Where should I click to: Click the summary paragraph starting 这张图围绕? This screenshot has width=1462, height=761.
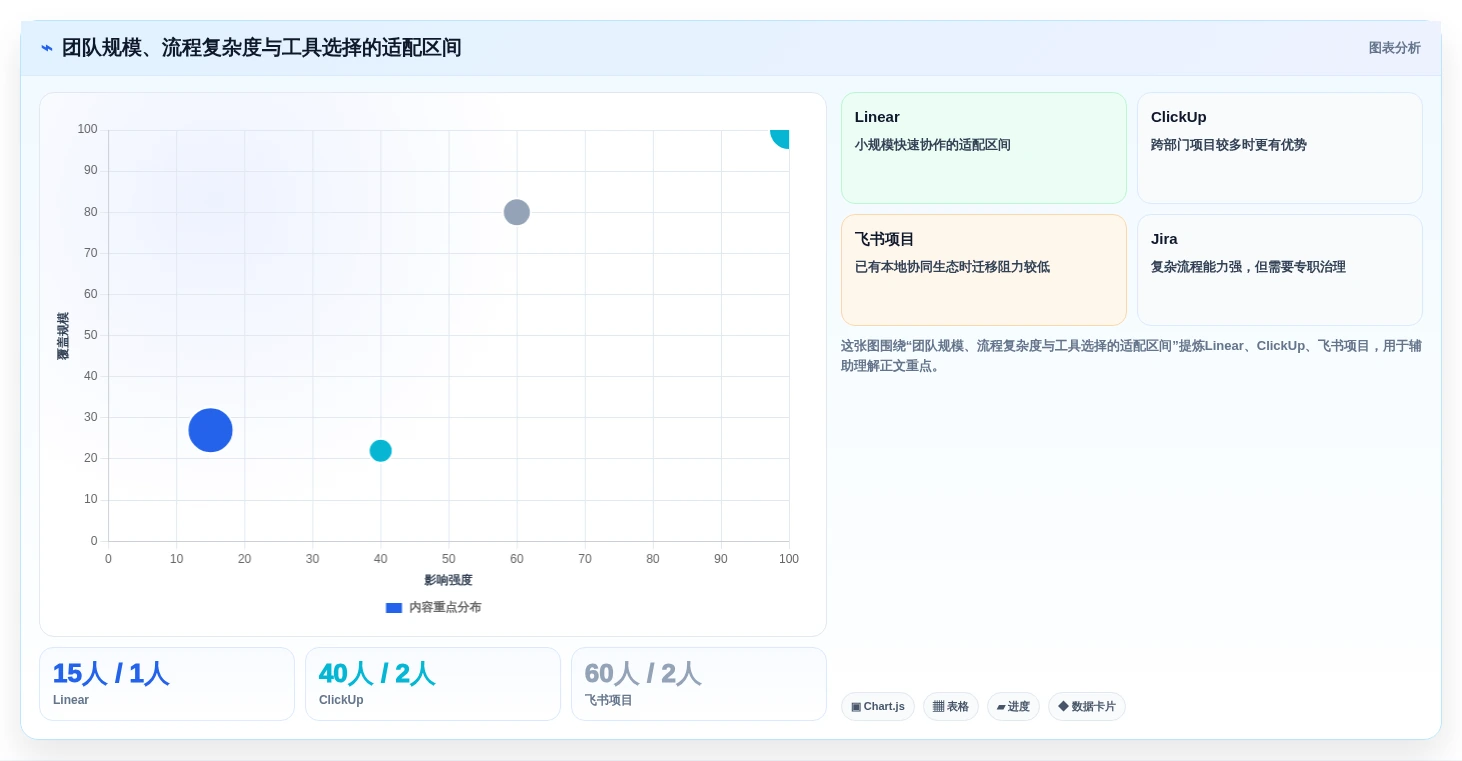tap(1131, 355)
